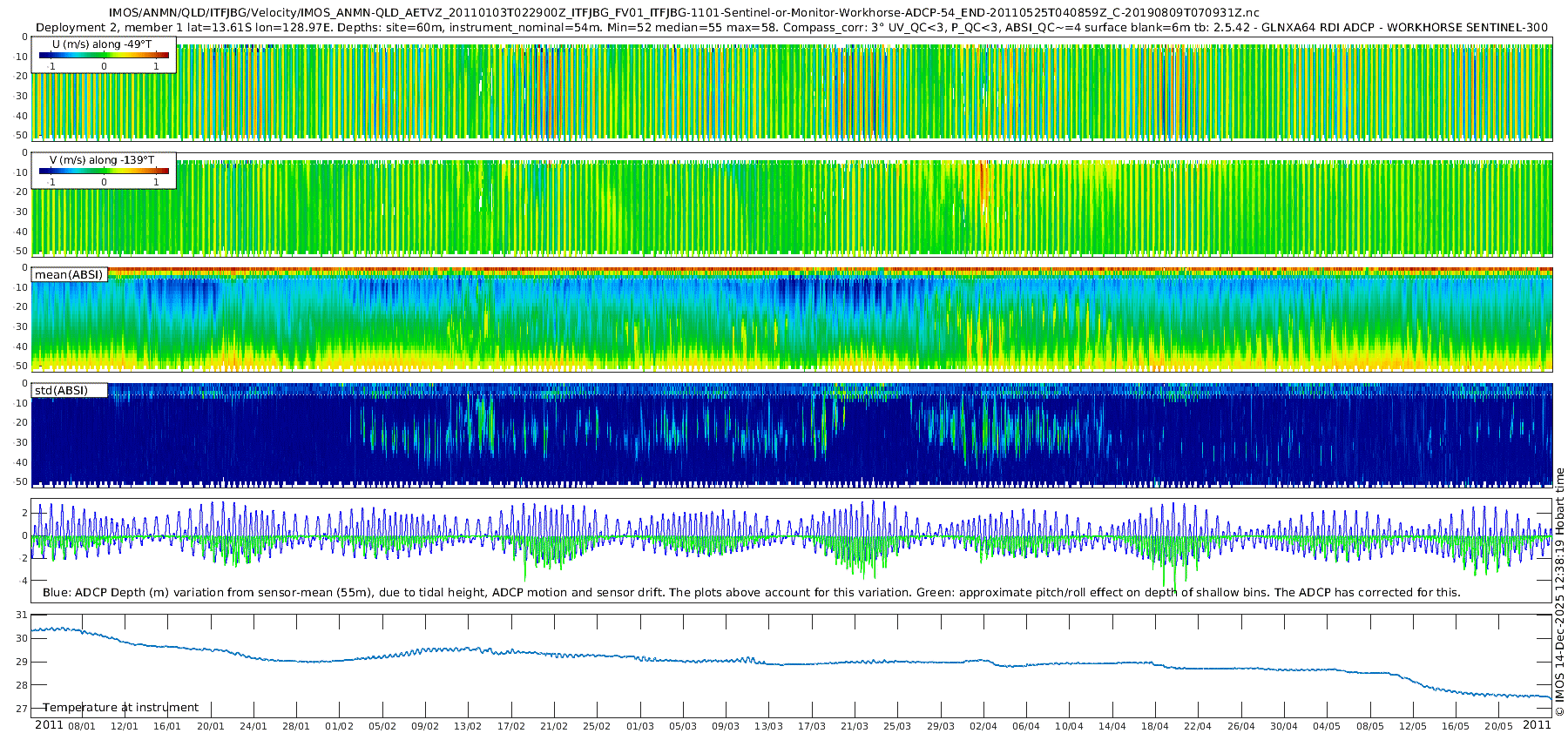Click the 2011 year label at left
The width and height of the screenshot is (1568, 740).
pyautogui.click(x=49, y=725)
